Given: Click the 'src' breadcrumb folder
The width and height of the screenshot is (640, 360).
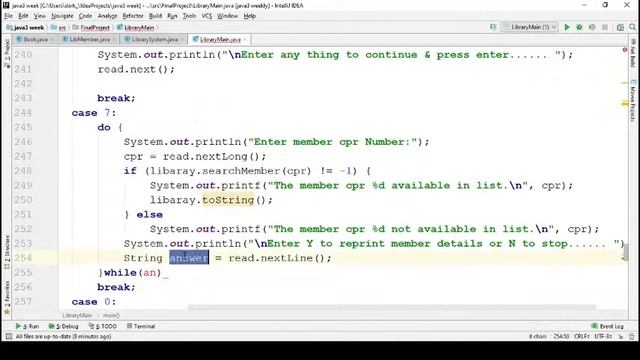Looking at the screenshot, I should click(x=58, y=28).
